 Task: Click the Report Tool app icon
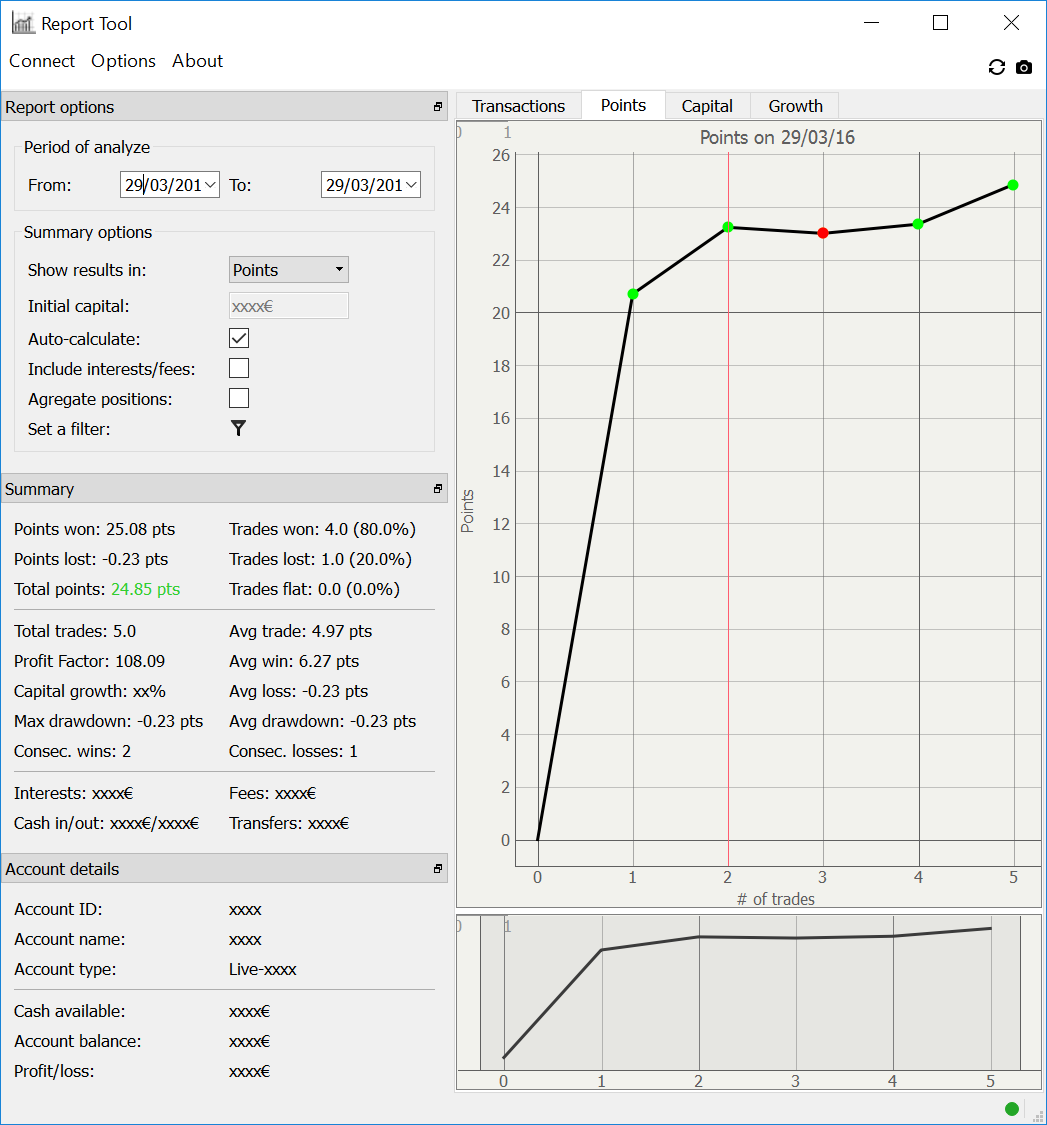click(22, 23)
